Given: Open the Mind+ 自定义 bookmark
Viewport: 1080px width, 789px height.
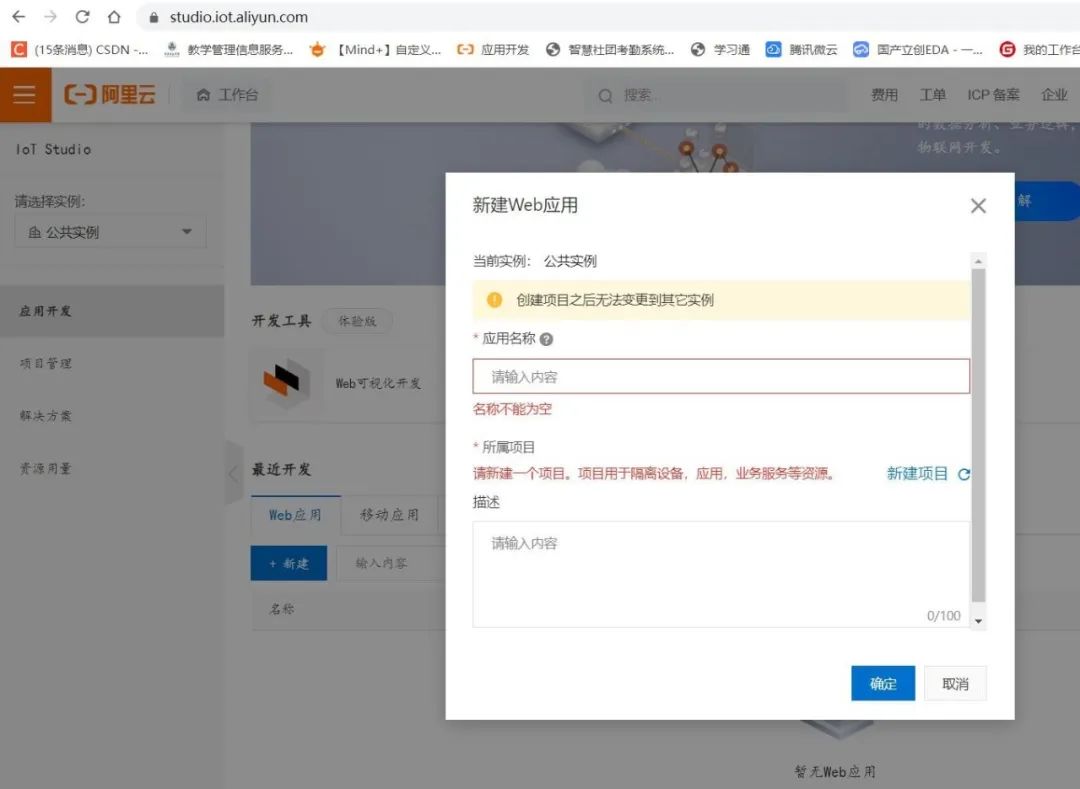Looking at the screenshot, I should (376, 50).
